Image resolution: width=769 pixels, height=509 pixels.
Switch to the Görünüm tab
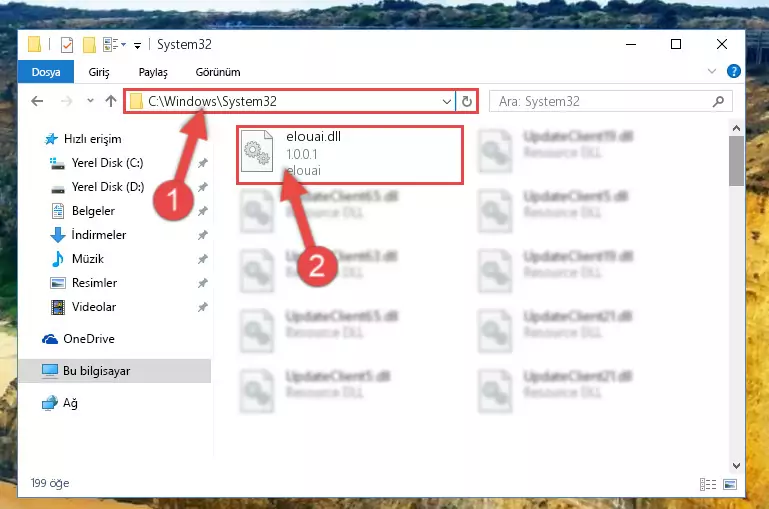tap(218, 72)
